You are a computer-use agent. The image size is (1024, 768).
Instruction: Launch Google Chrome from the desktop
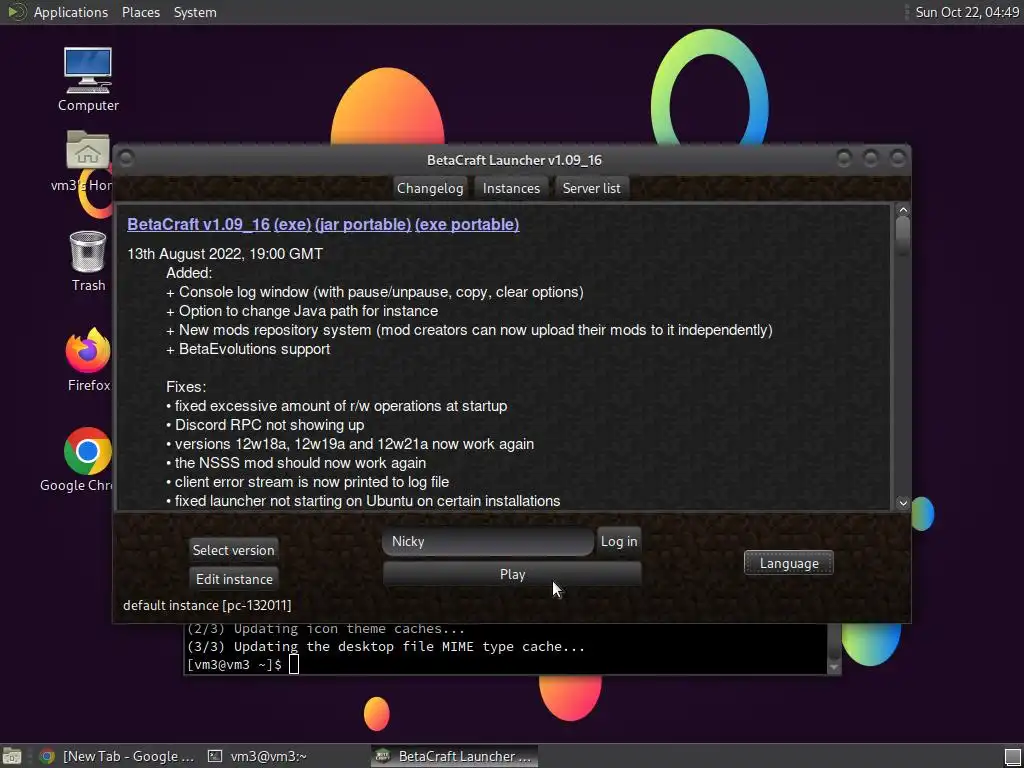(88, 451)
